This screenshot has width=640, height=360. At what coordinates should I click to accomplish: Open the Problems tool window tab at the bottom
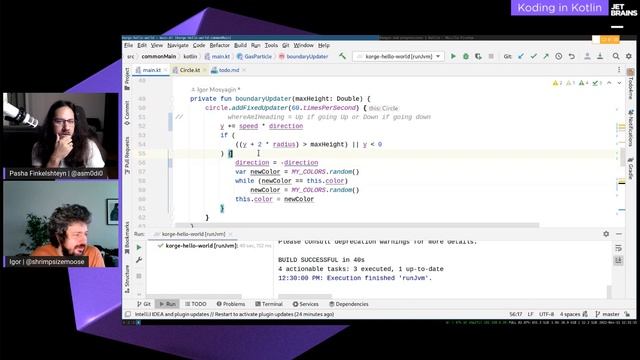click(x=231, y=304)
